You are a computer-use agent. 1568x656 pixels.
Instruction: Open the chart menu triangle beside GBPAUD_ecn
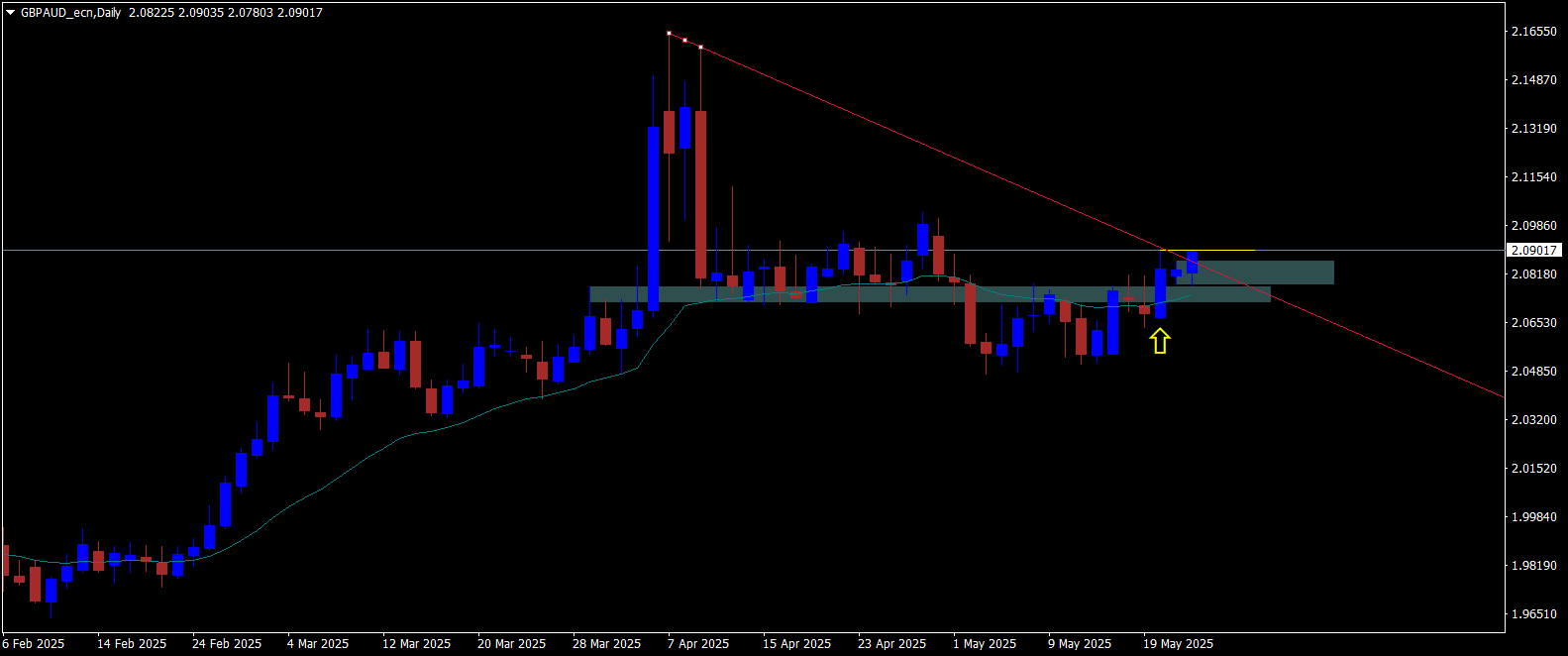pos(10,13)
